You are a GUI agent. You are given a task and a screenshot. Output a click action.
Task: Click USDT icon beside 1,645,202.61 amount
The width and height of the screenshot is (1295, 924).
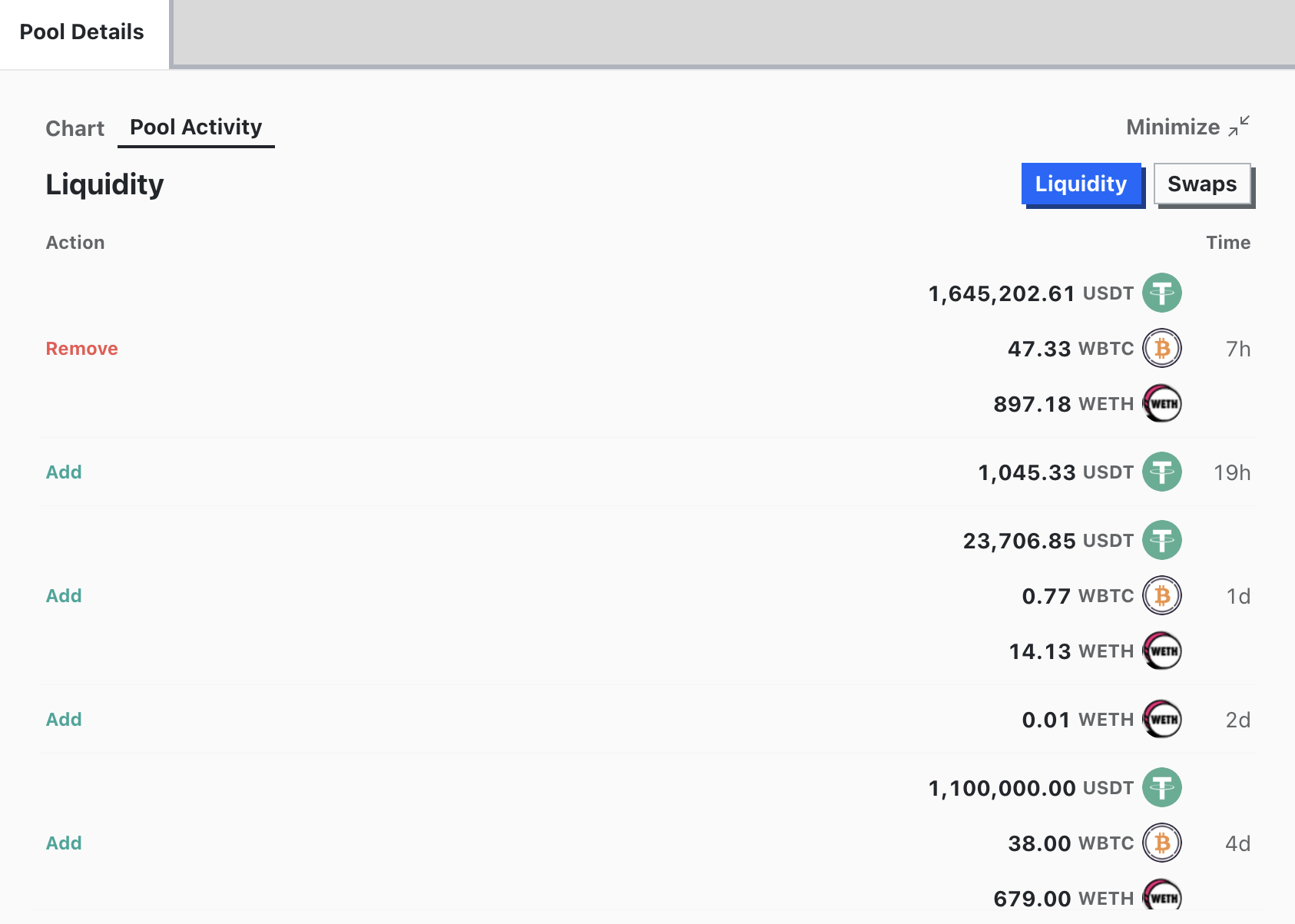1161,293
